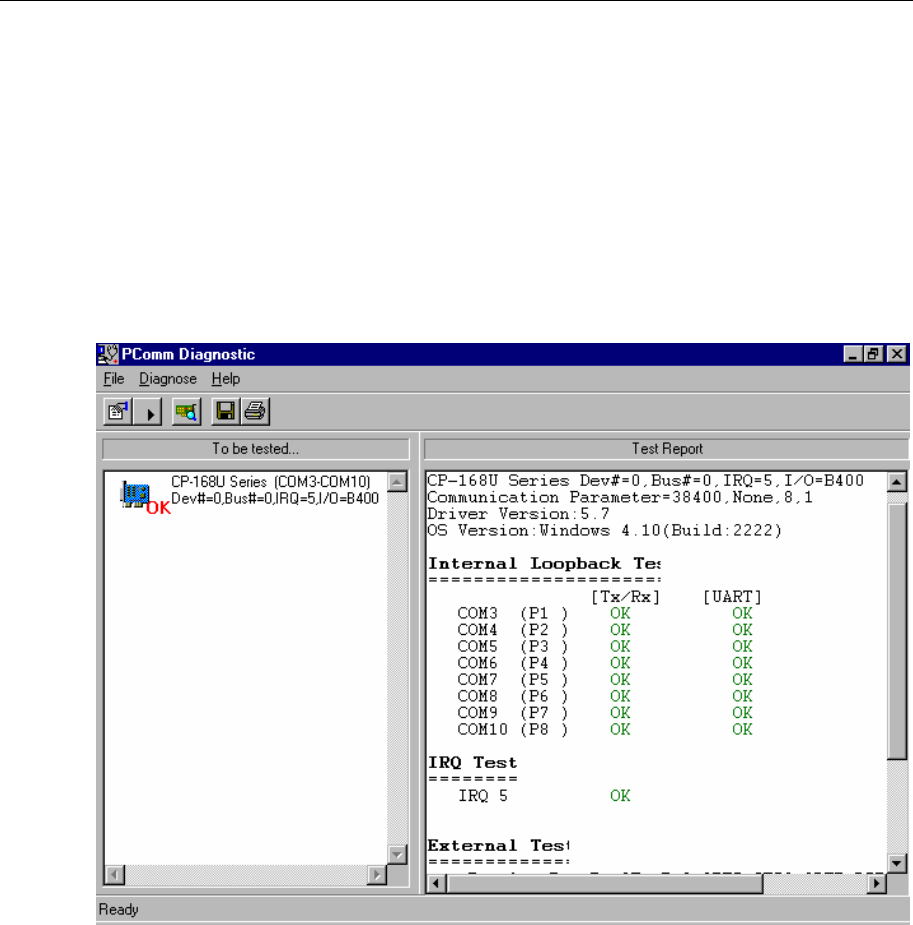This screenshot has width=913, height=925.
Task: Click the Tx/Rx OK result for COM3
Action: tap(620, 614)
